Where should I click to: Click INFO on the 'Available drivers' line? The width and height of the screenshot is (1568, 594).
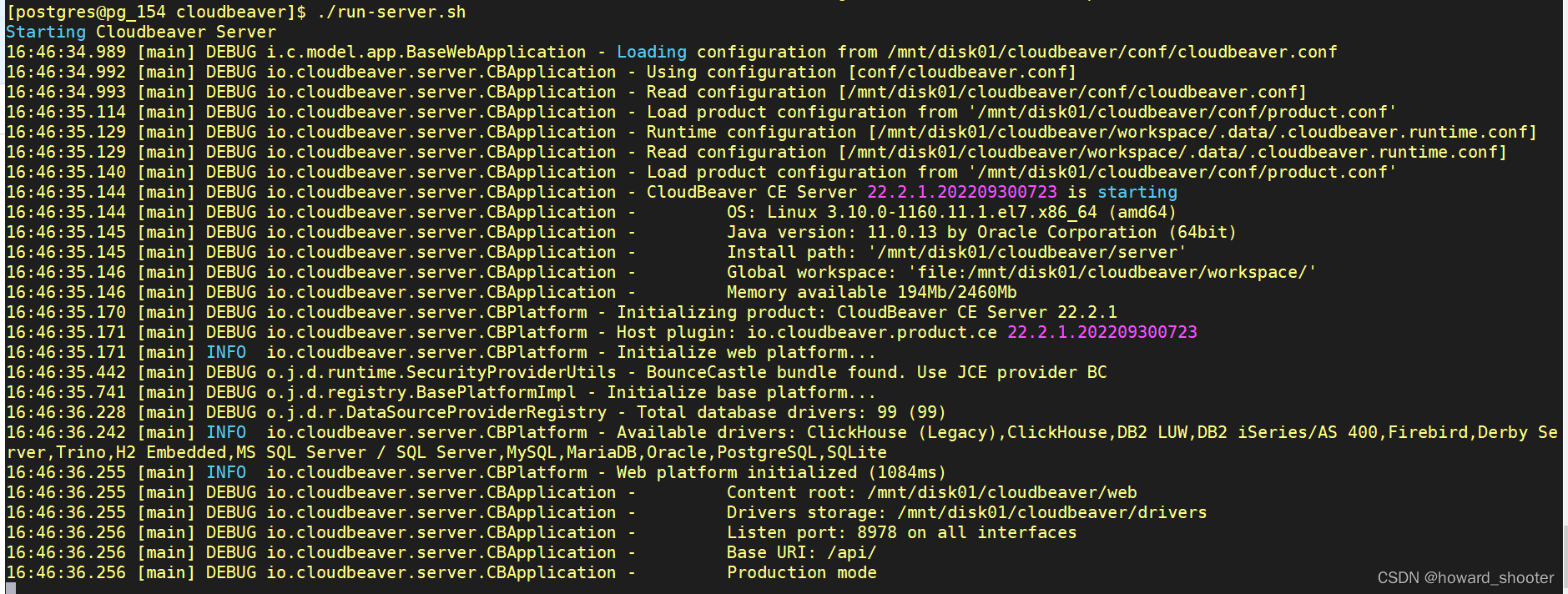(x=226, y=433)
